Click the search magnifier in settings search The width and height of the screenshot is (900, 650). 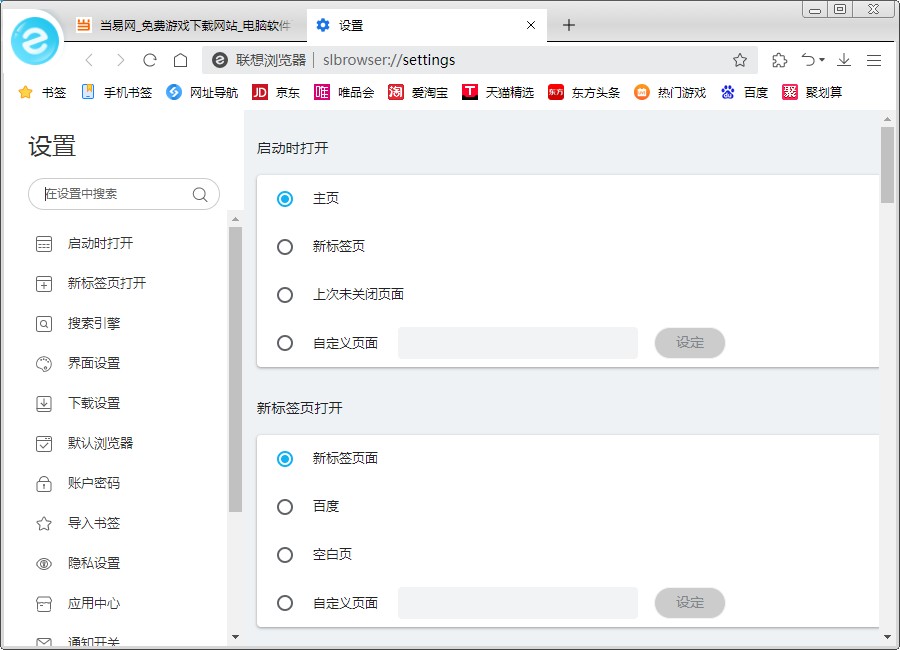[x=200, y=194]
